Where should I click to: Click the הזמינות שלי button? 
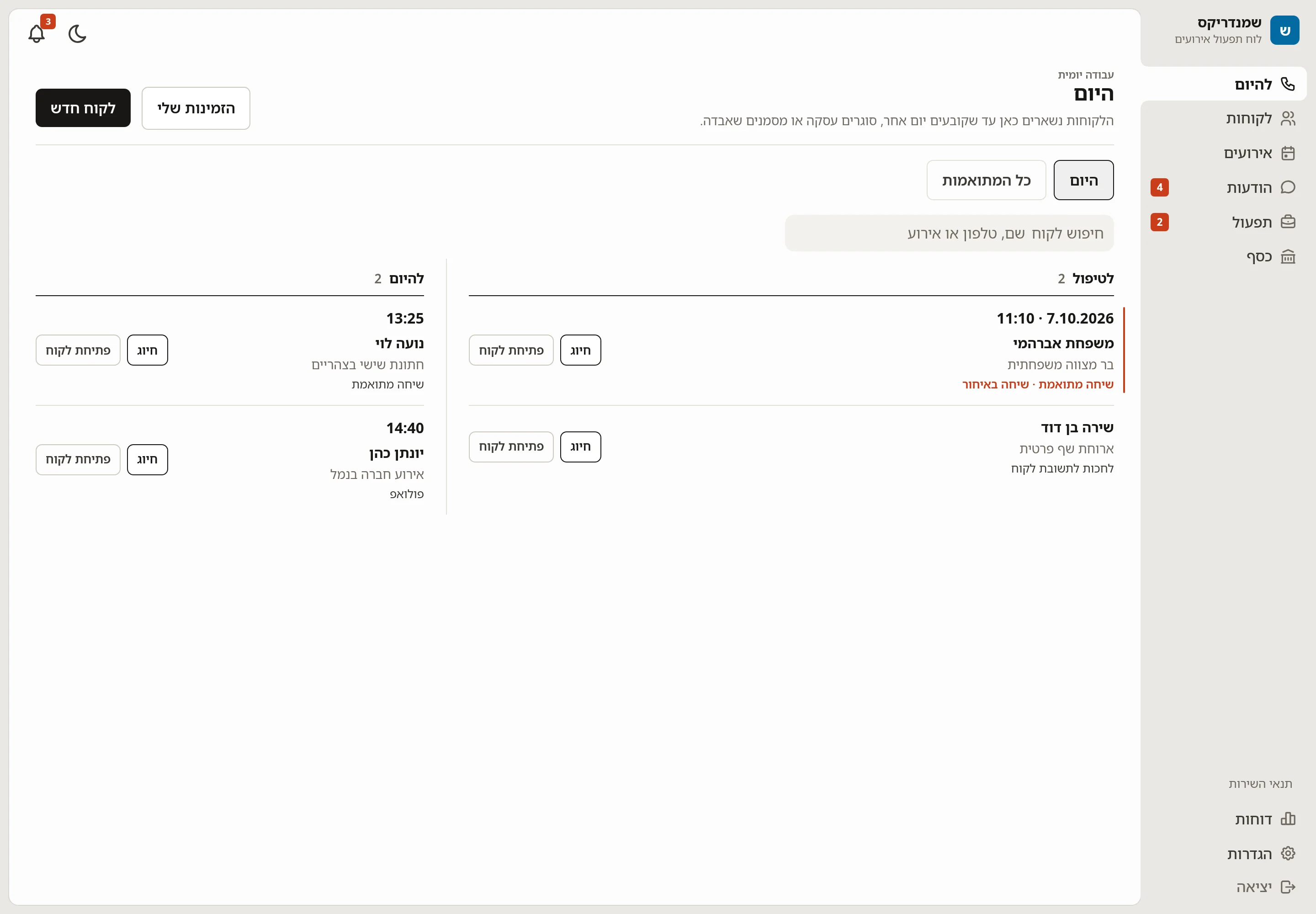(196, 108)
